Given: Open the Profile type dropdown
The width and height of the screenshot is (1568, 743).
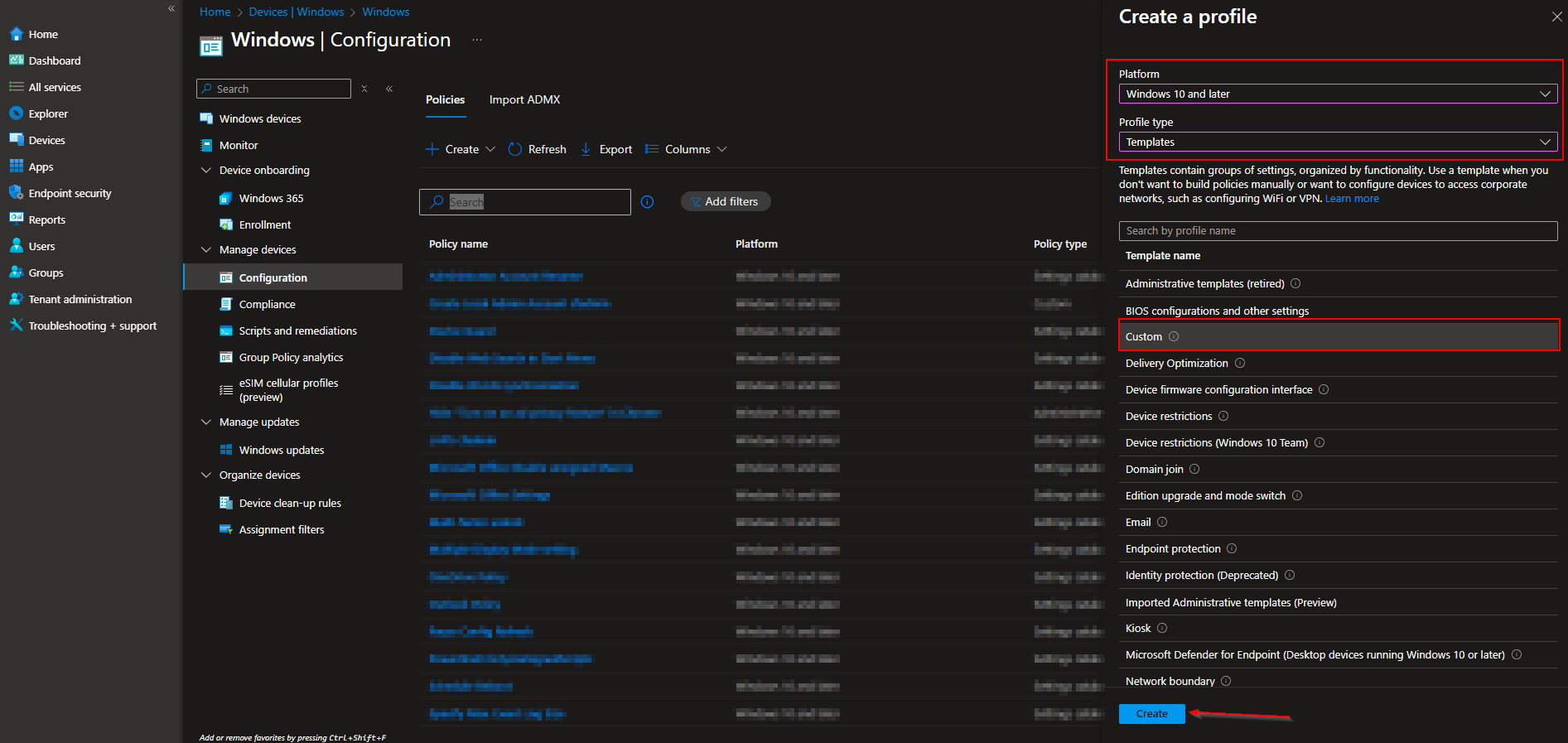Looking at the screenshot, I should point(1337,142).
